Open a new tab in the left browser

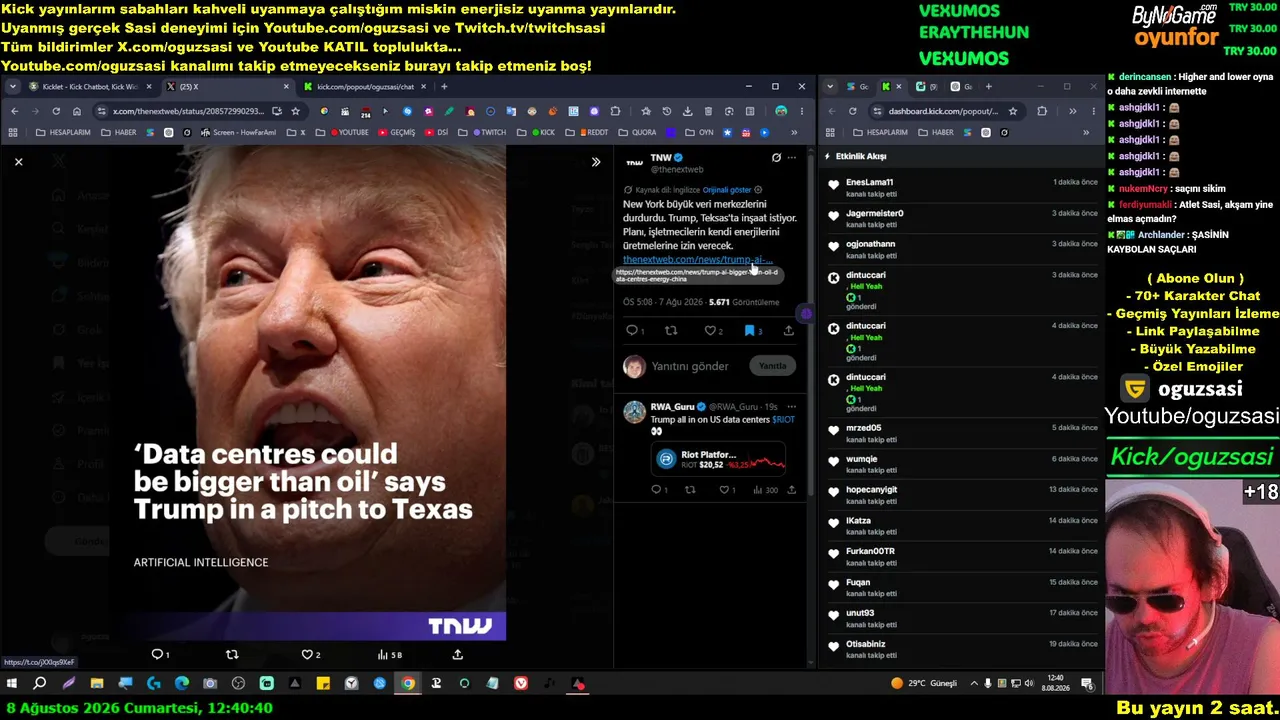[x=444, y=87]
